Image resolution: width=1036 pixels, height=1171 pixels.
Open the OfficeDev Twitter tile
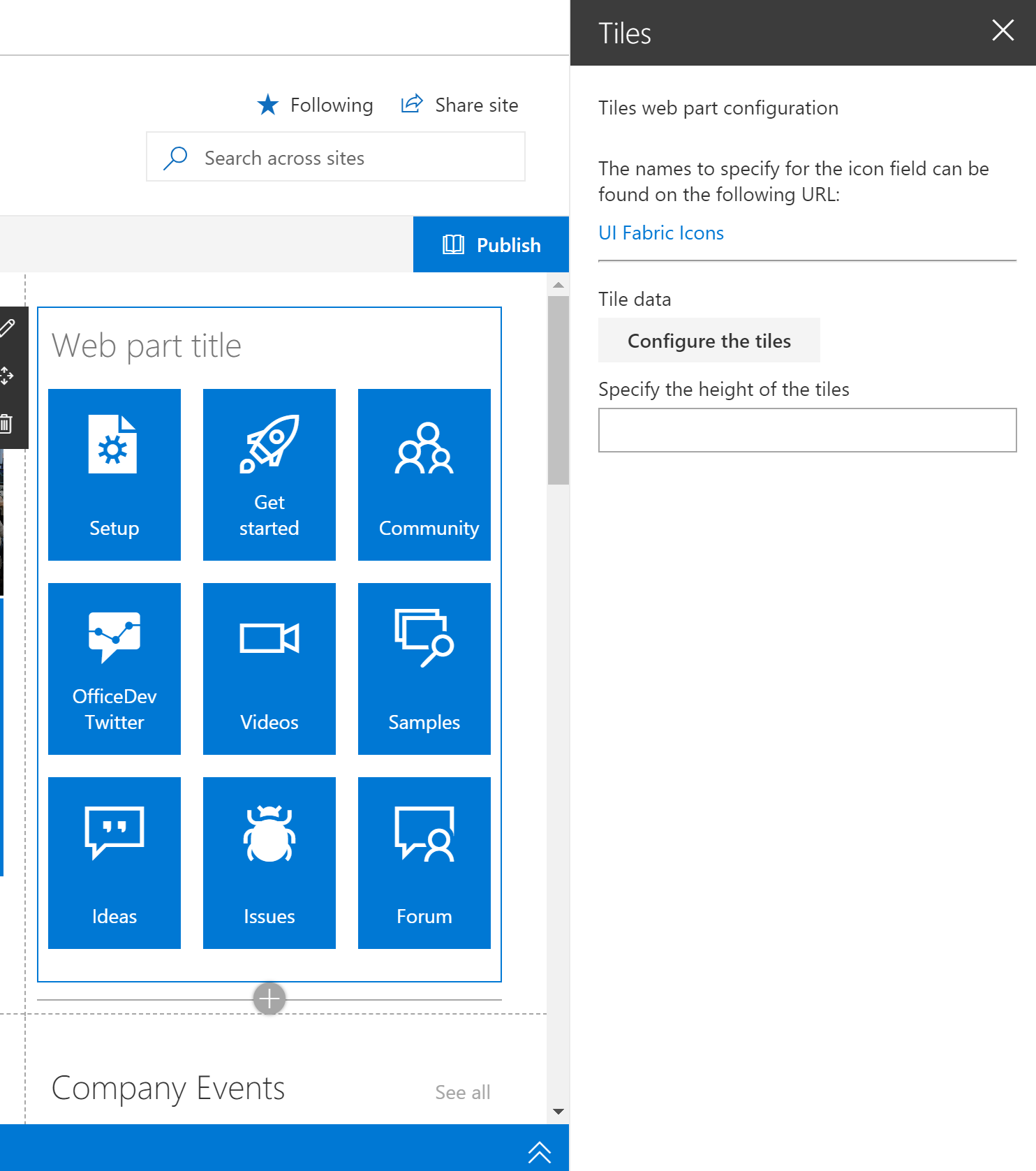tap(114, 669)
